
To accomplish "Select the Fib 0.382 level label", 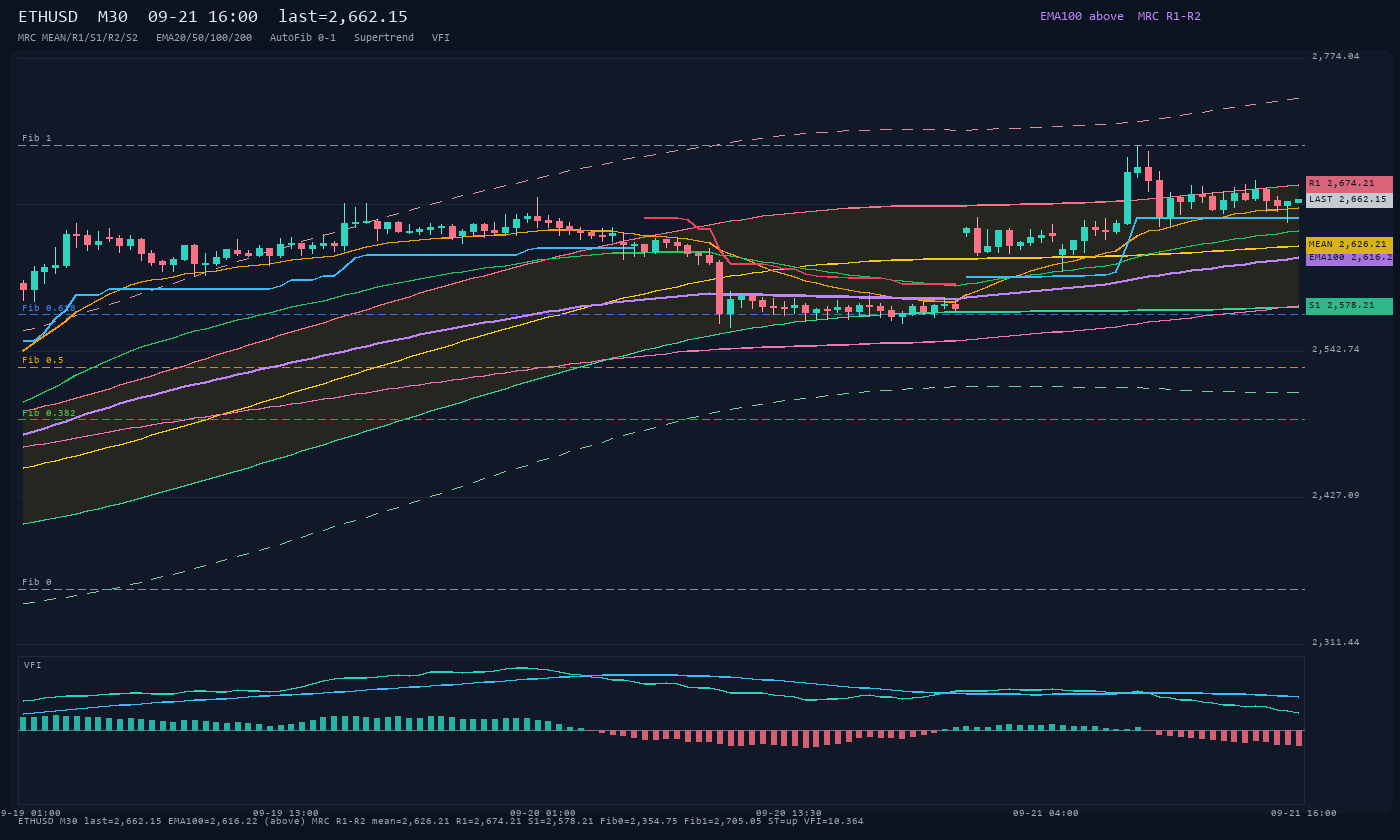I will tap(49, 413).
